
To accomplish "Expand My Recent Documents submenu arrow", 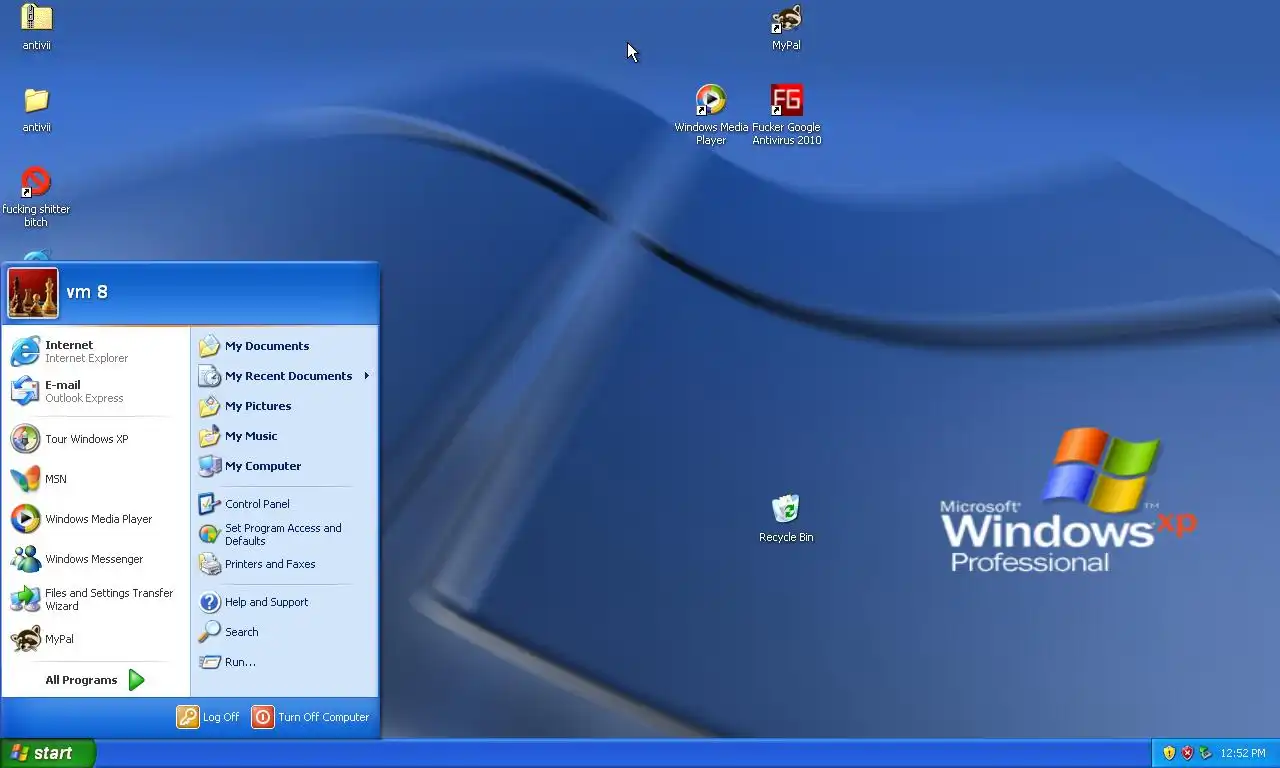I will pos(367,376).
